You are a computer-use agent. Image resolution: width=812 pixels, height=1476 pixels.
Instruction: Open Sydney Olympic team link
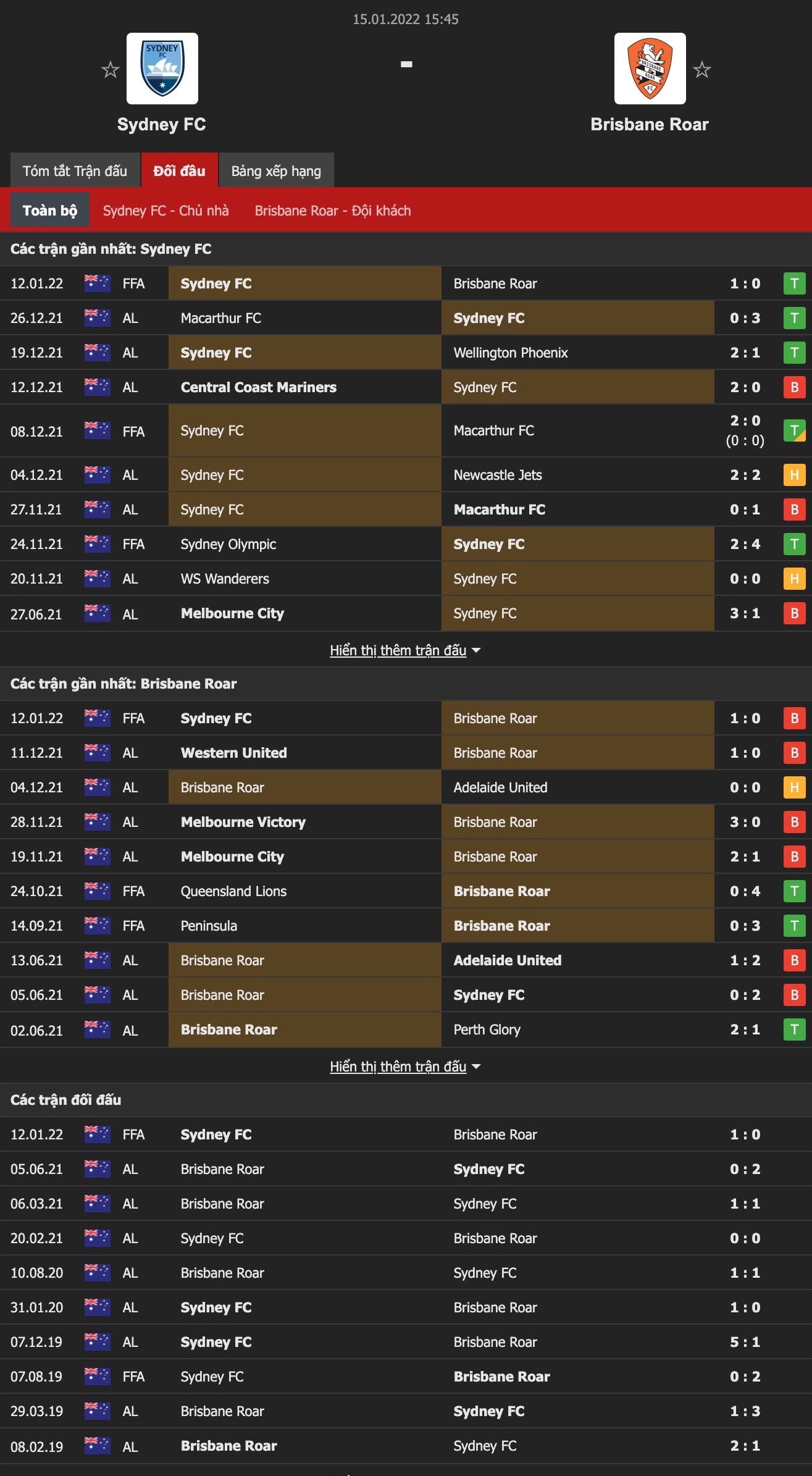228,544
